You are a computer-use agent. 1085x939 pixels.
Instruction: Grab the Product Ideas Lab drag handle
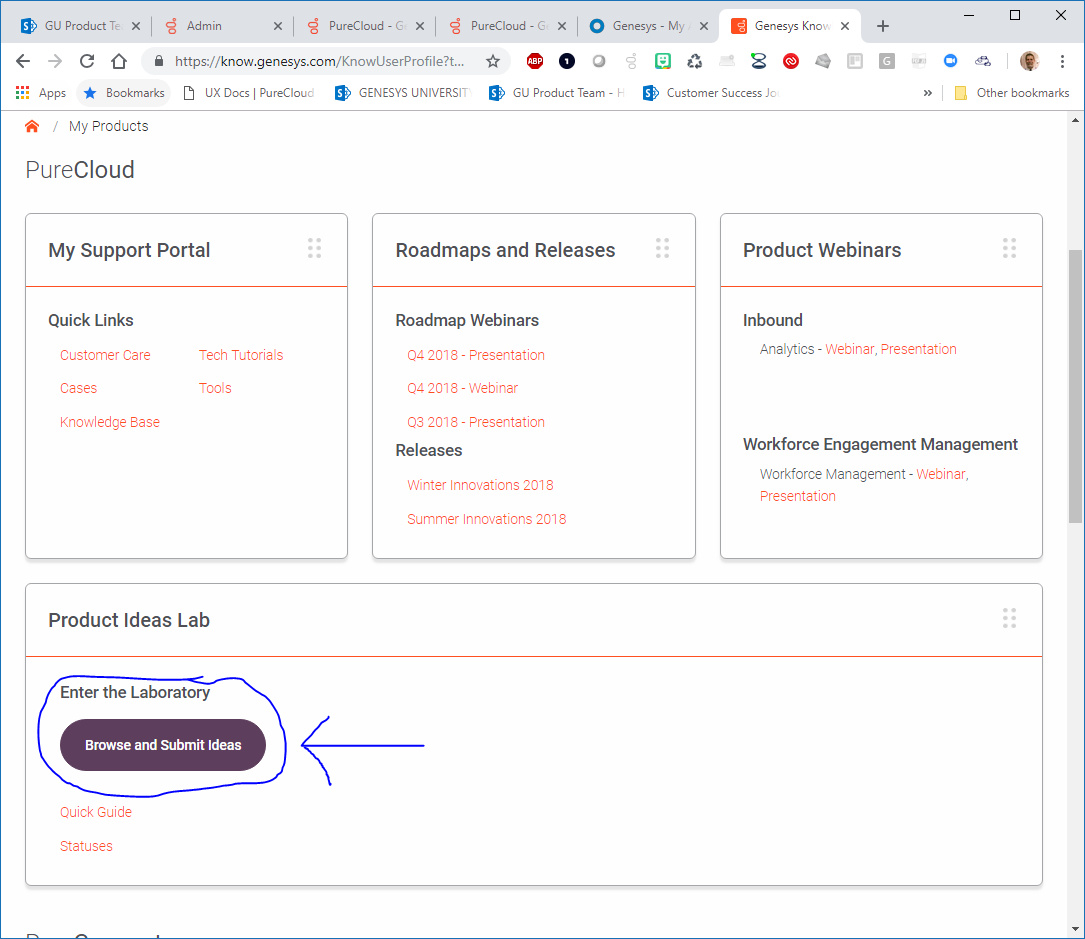coord(1010,618)
